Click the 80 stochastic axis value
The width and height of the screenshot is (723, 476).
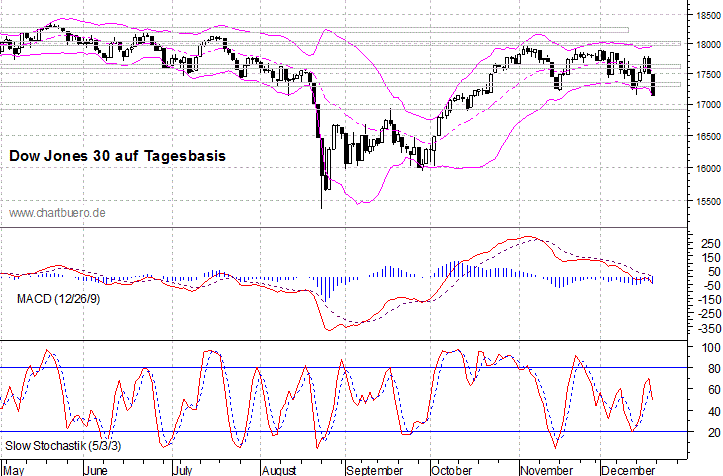[714, 369]
